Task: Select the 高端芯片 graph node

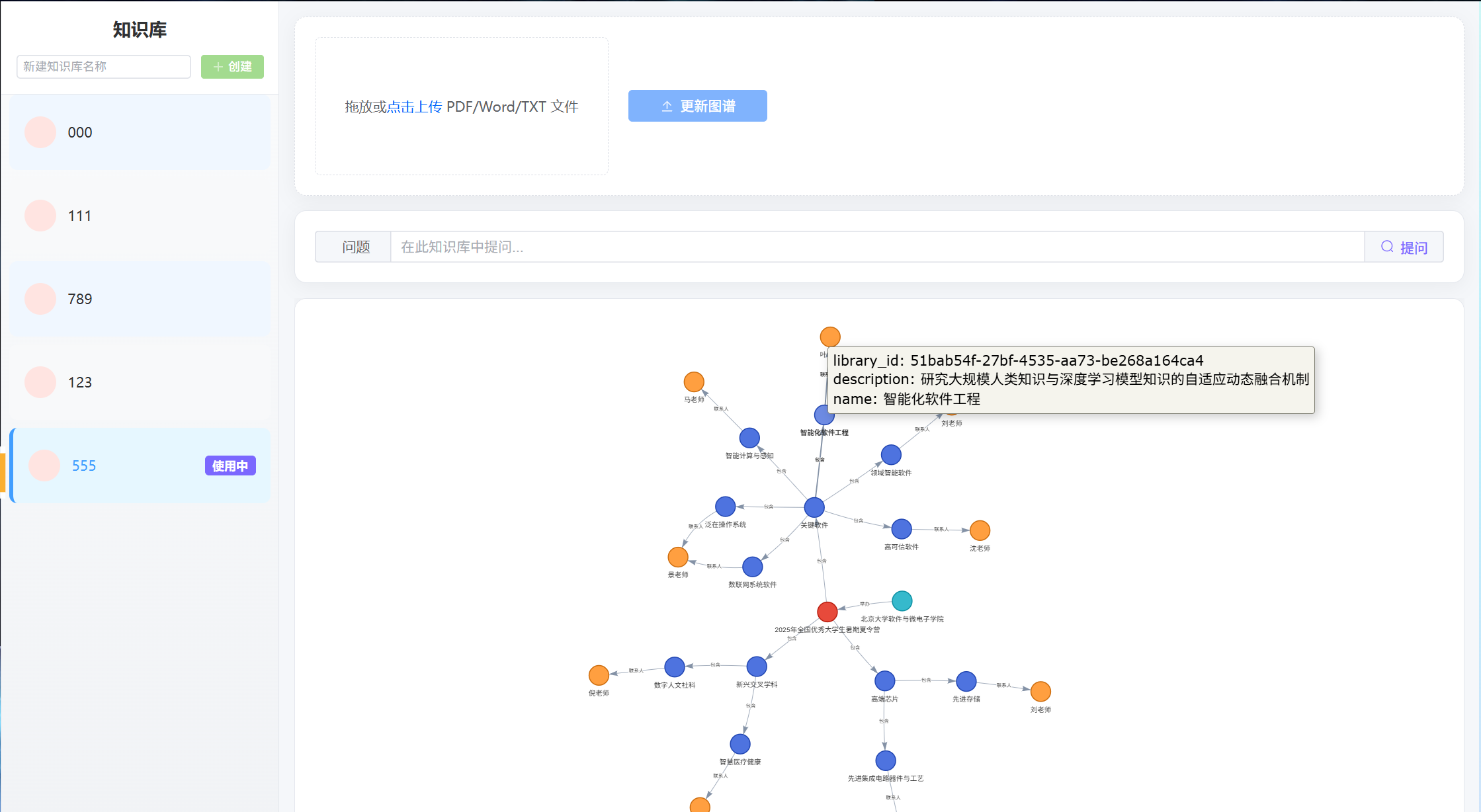Action: [885, 680]
